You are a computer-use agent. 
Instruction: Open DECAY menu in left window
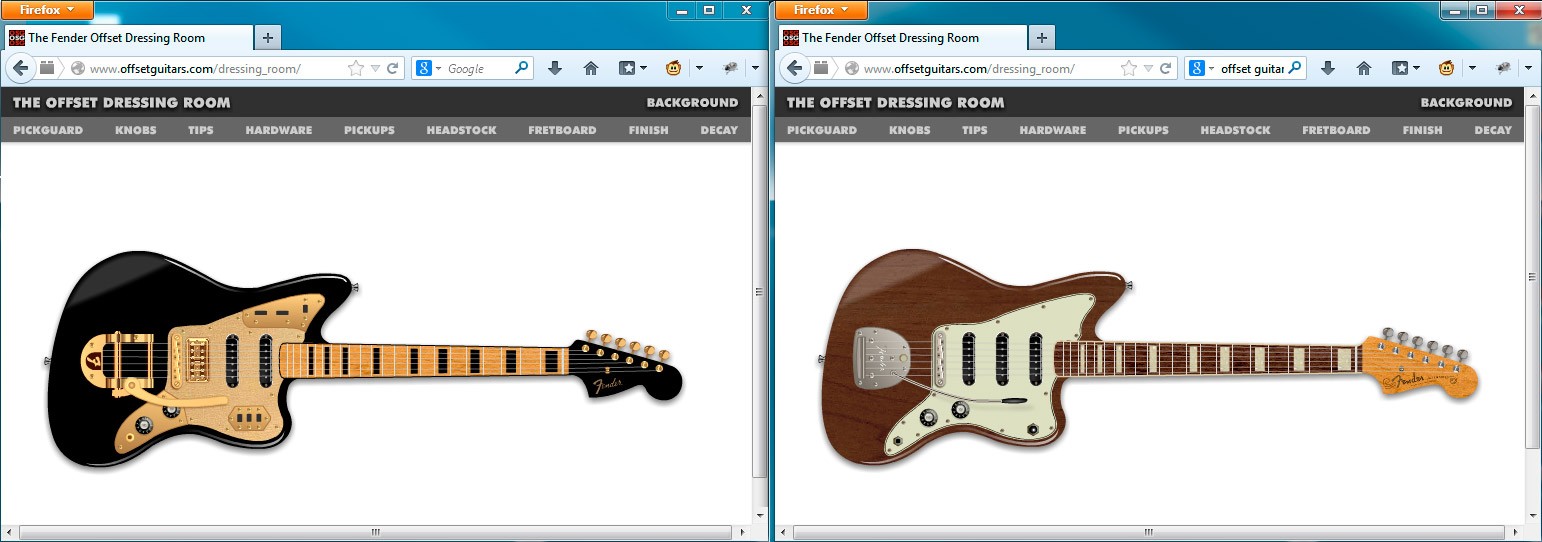(x=719, y=130)
